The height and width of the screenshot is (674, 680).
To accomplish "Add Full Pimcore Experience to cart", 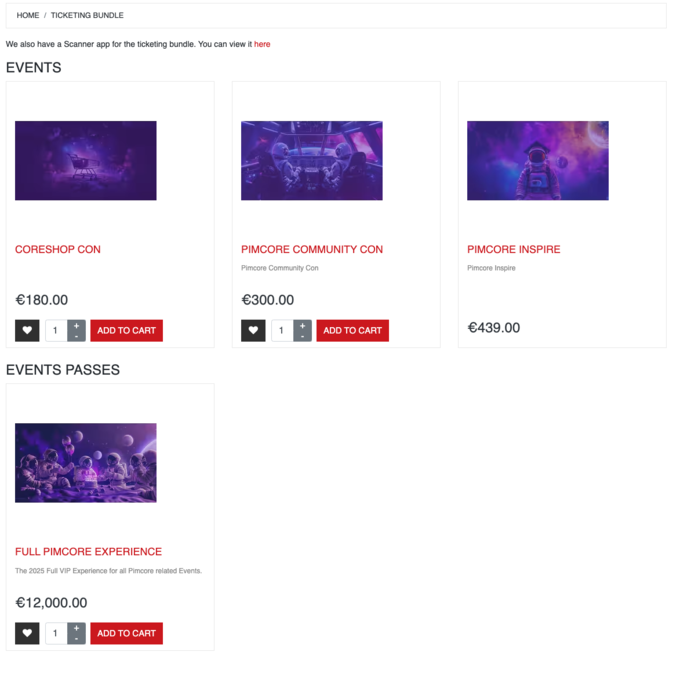I will pos(127,633).
